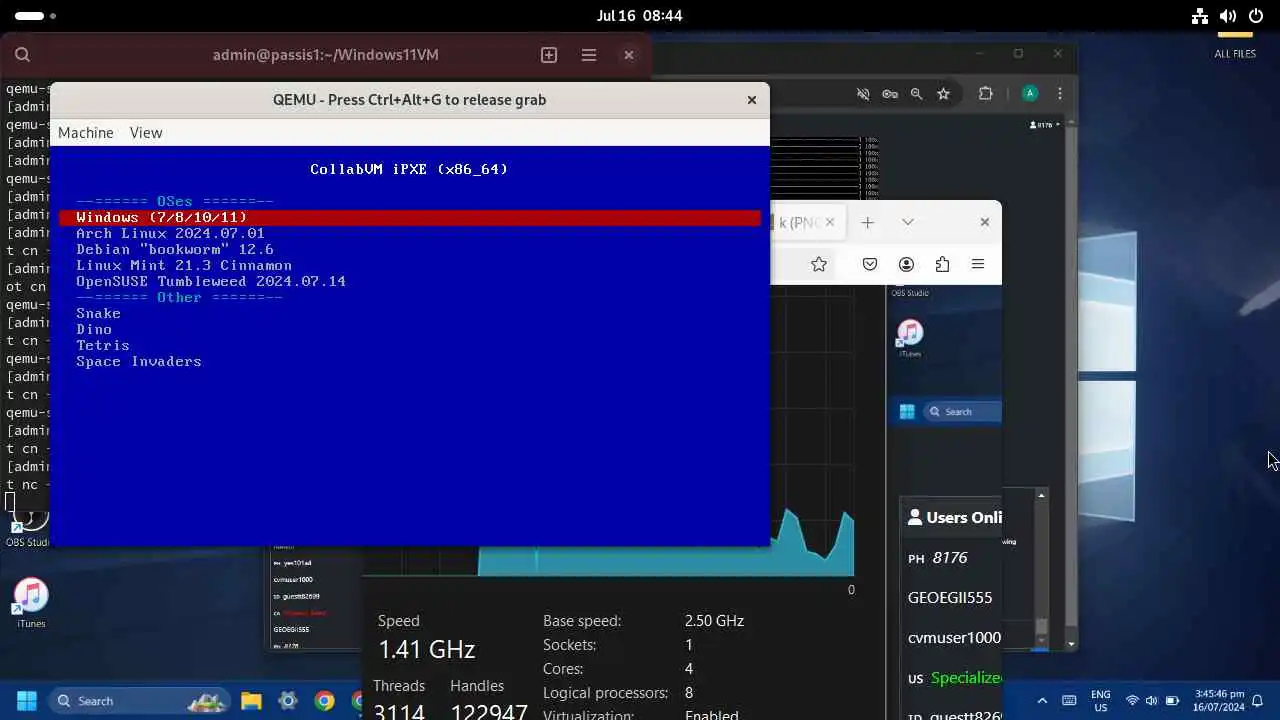Select Windows (7/8/10/11) boot entry
The image size is (1280, 720).
point(410,217)
